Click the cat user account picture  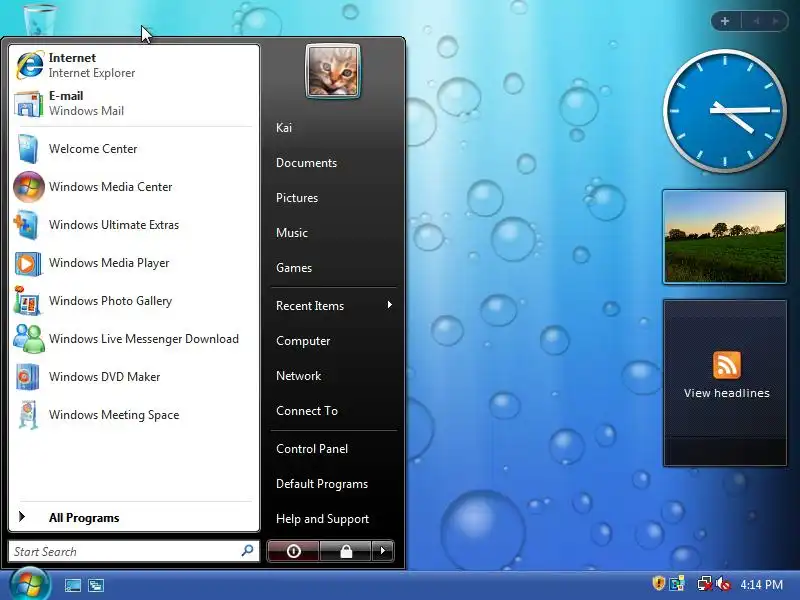pyautogui.click(x=333, y=70)
